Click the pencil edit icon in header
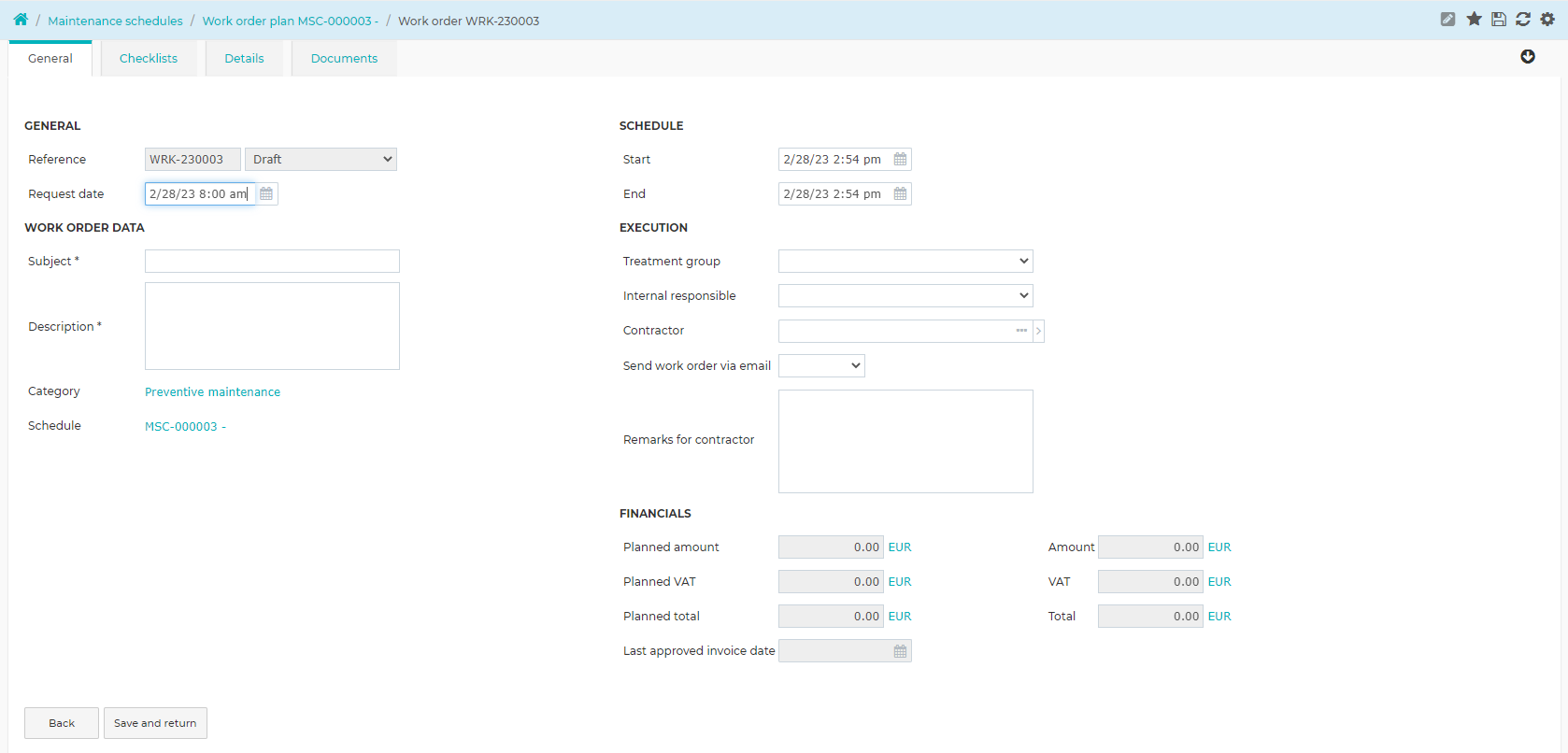1568x753 pixels. (x=1447, y=19)
